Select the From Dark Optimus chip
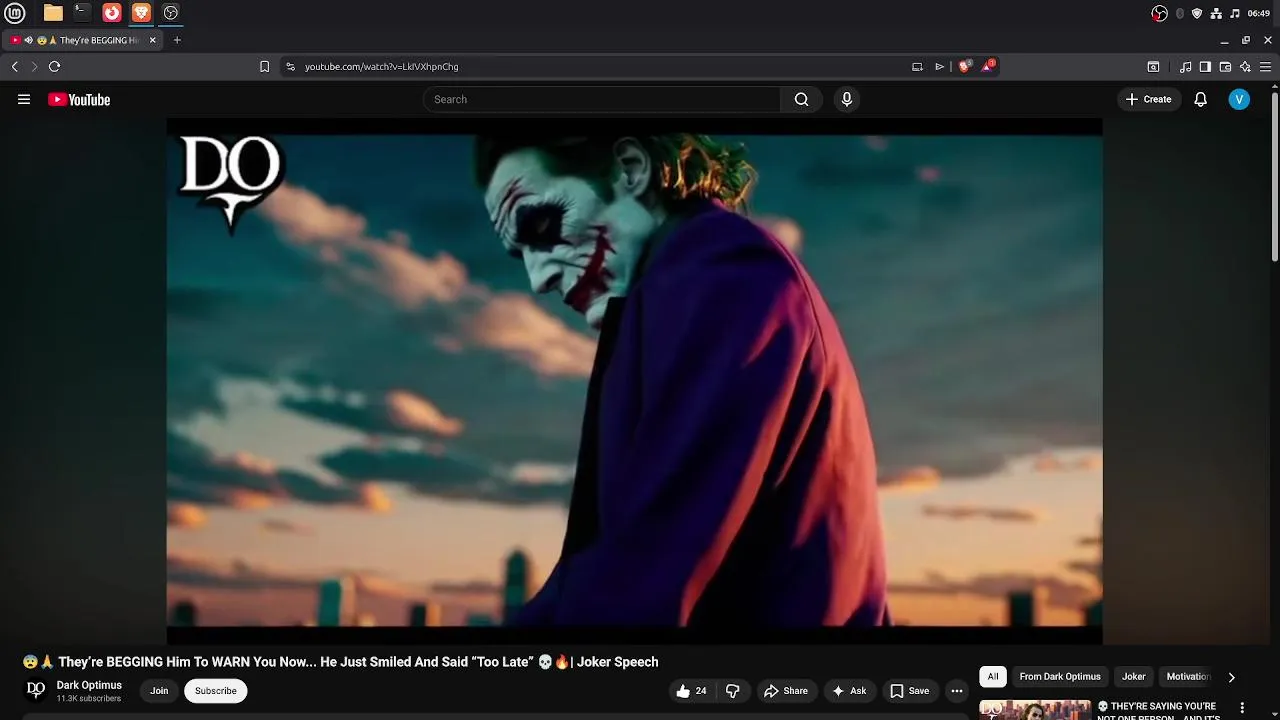Image resolution: width=1280 pixels, height=720 pixels. coord(1060,677)
